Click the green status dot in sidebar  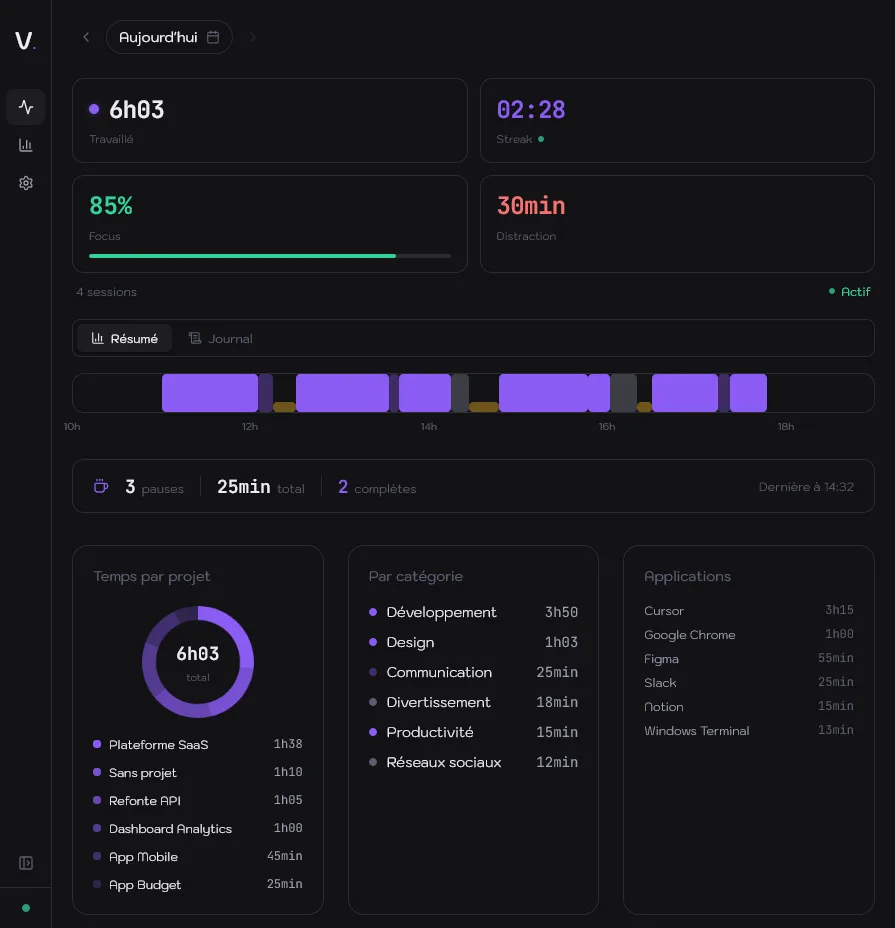pyautogui.click(x=25, y=908)
